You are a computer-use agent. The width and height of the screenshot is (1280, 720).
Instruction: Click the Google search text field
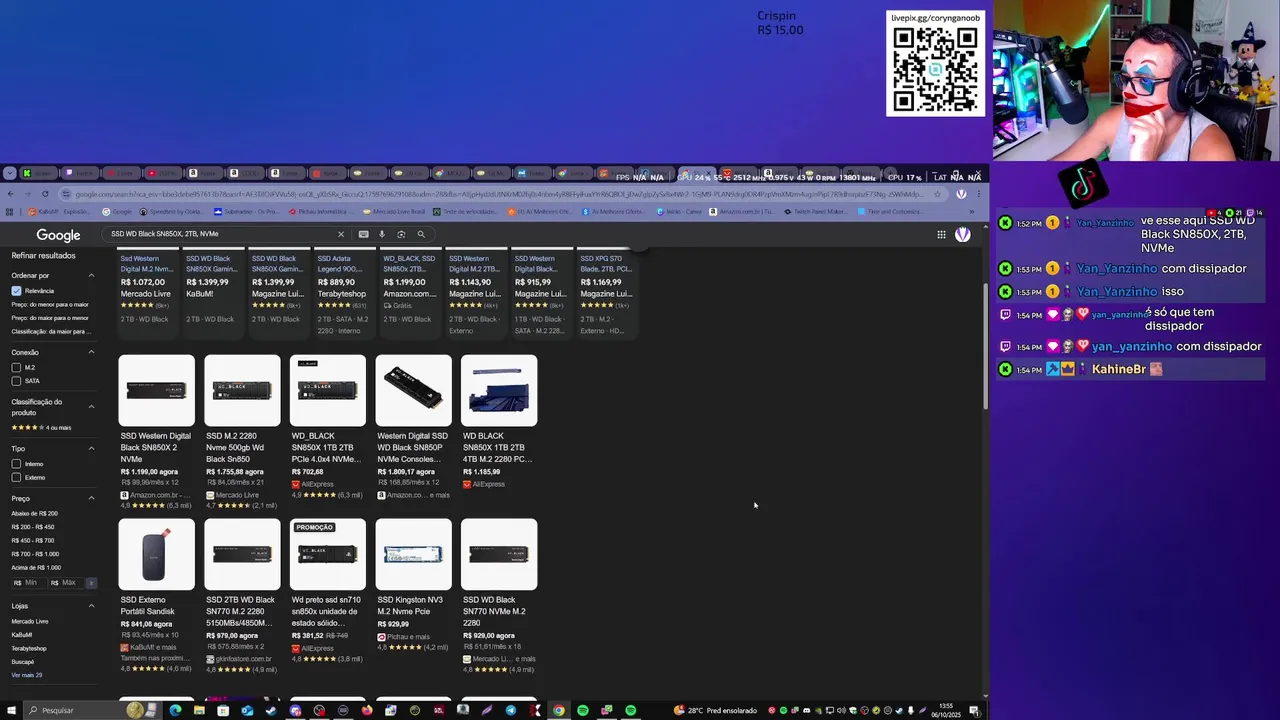click(220, 234)
